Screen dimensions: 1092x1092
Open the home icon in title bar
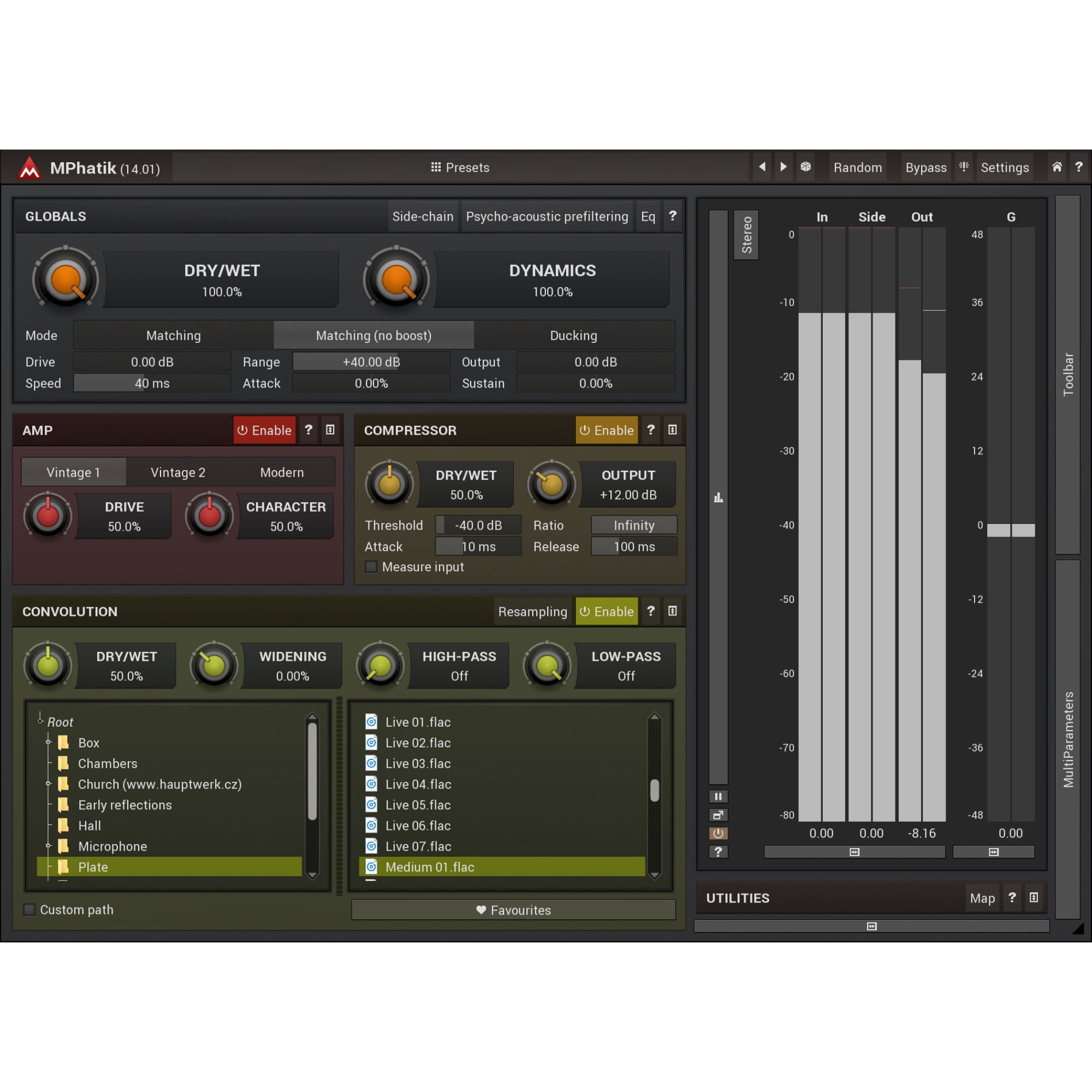click(1057, 167)
